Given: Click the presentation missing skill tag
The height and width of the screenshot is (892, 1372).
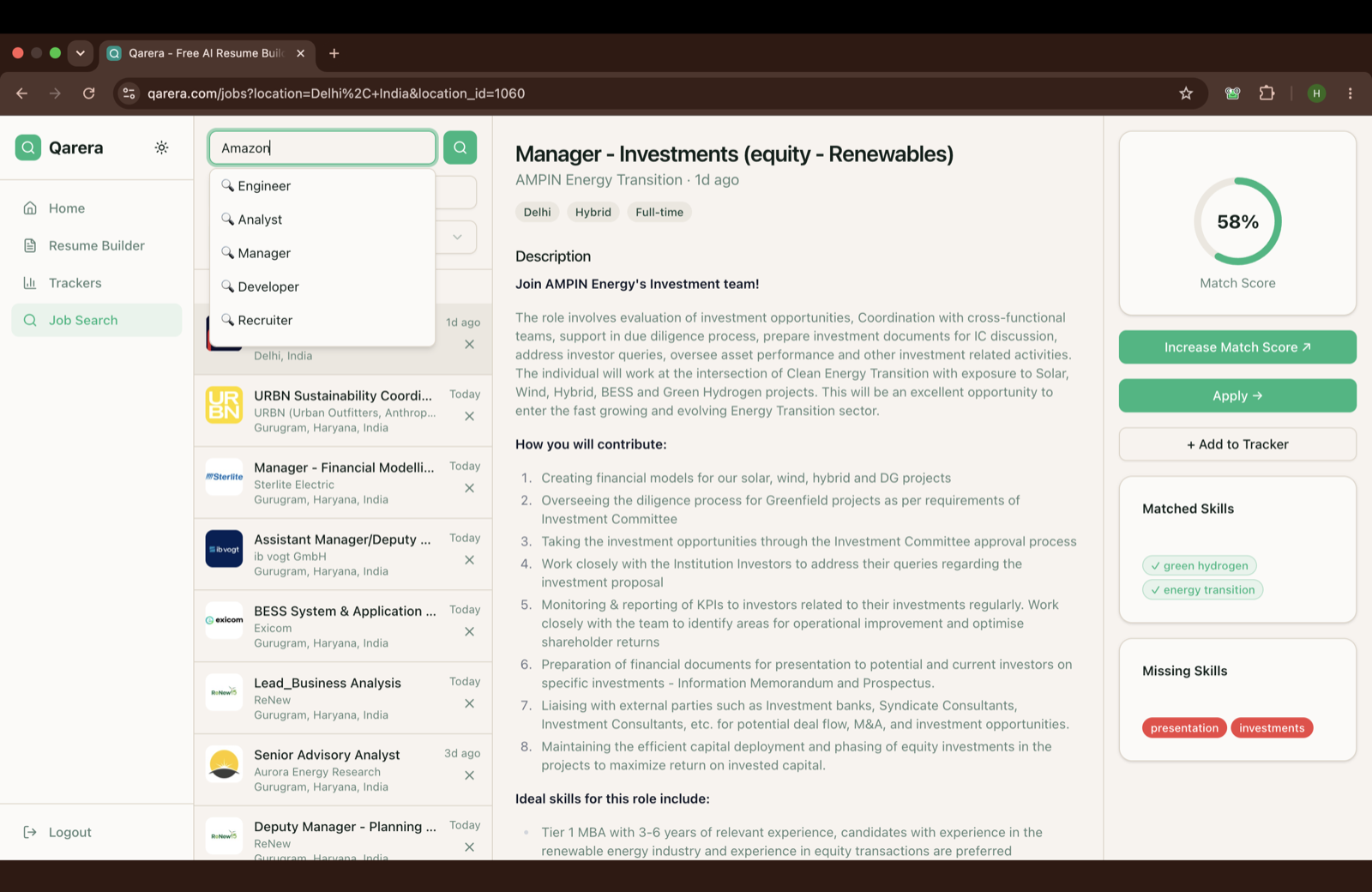Looking at the screenshot, I should 1184,728.
